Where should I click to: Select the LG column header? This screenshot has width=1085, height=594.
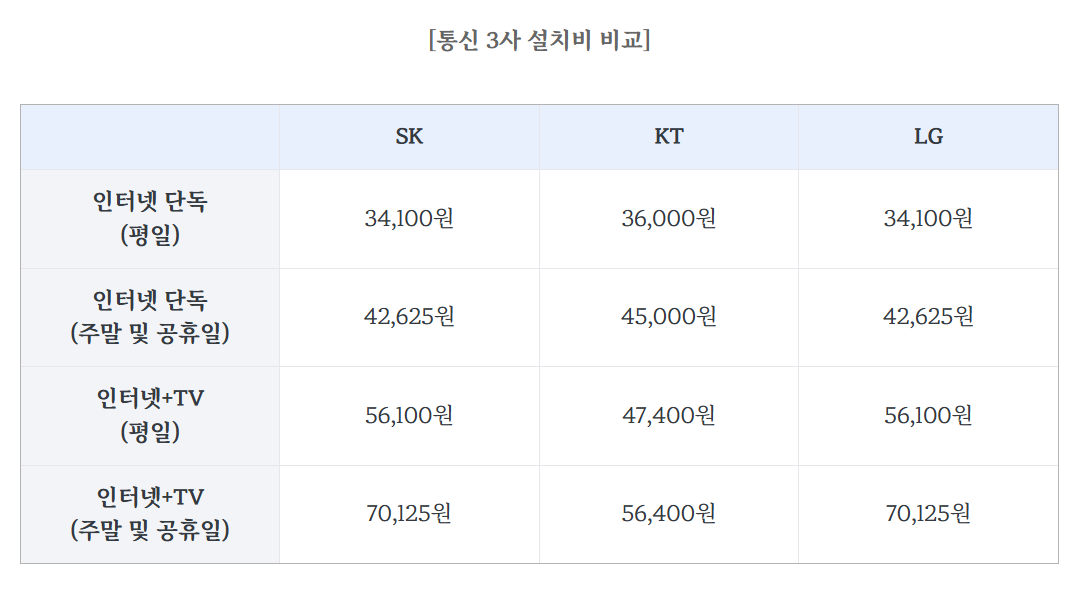pos(928,136)
